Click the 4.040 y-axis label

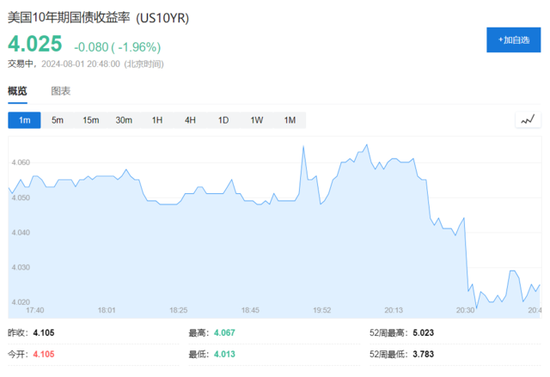tap(21, 232)
